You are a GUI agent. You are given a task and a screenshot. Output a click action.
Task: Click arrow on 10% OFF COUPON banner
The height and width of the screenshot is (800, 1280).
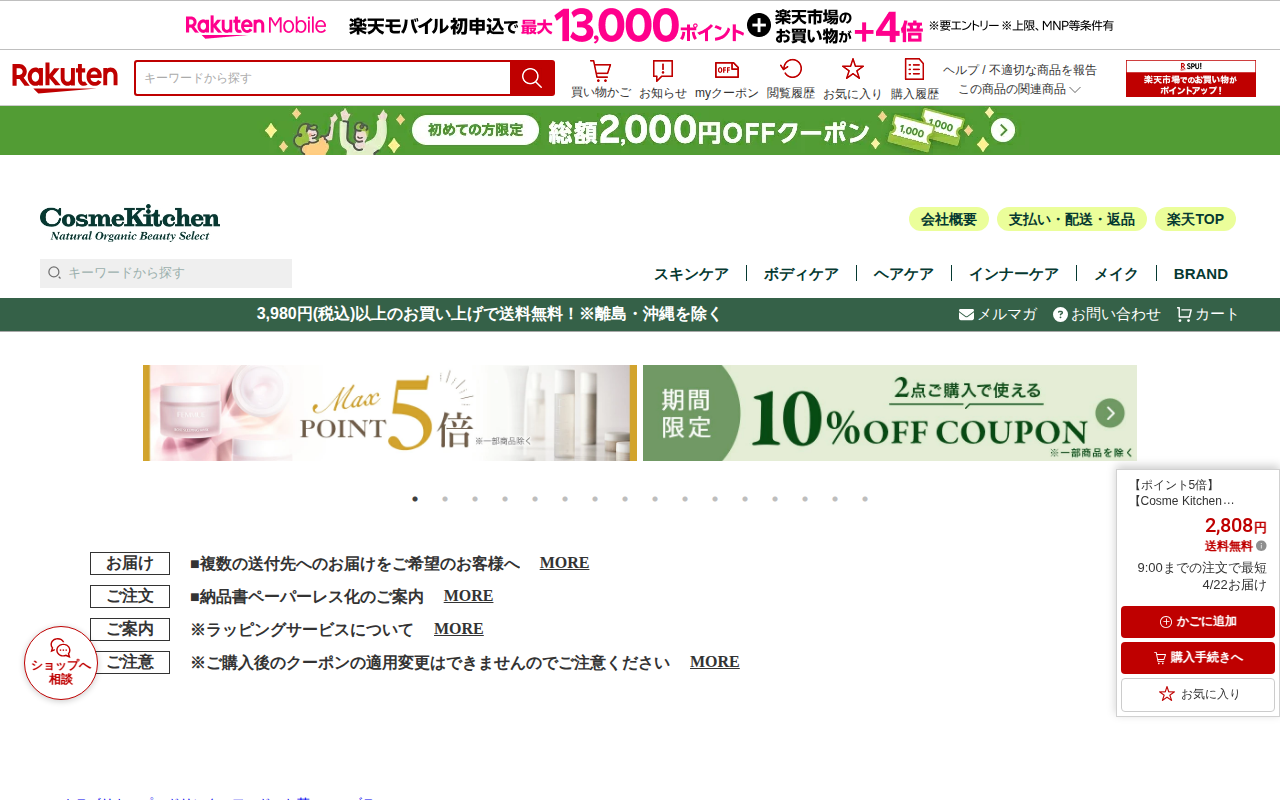[x=1110, y=413]
